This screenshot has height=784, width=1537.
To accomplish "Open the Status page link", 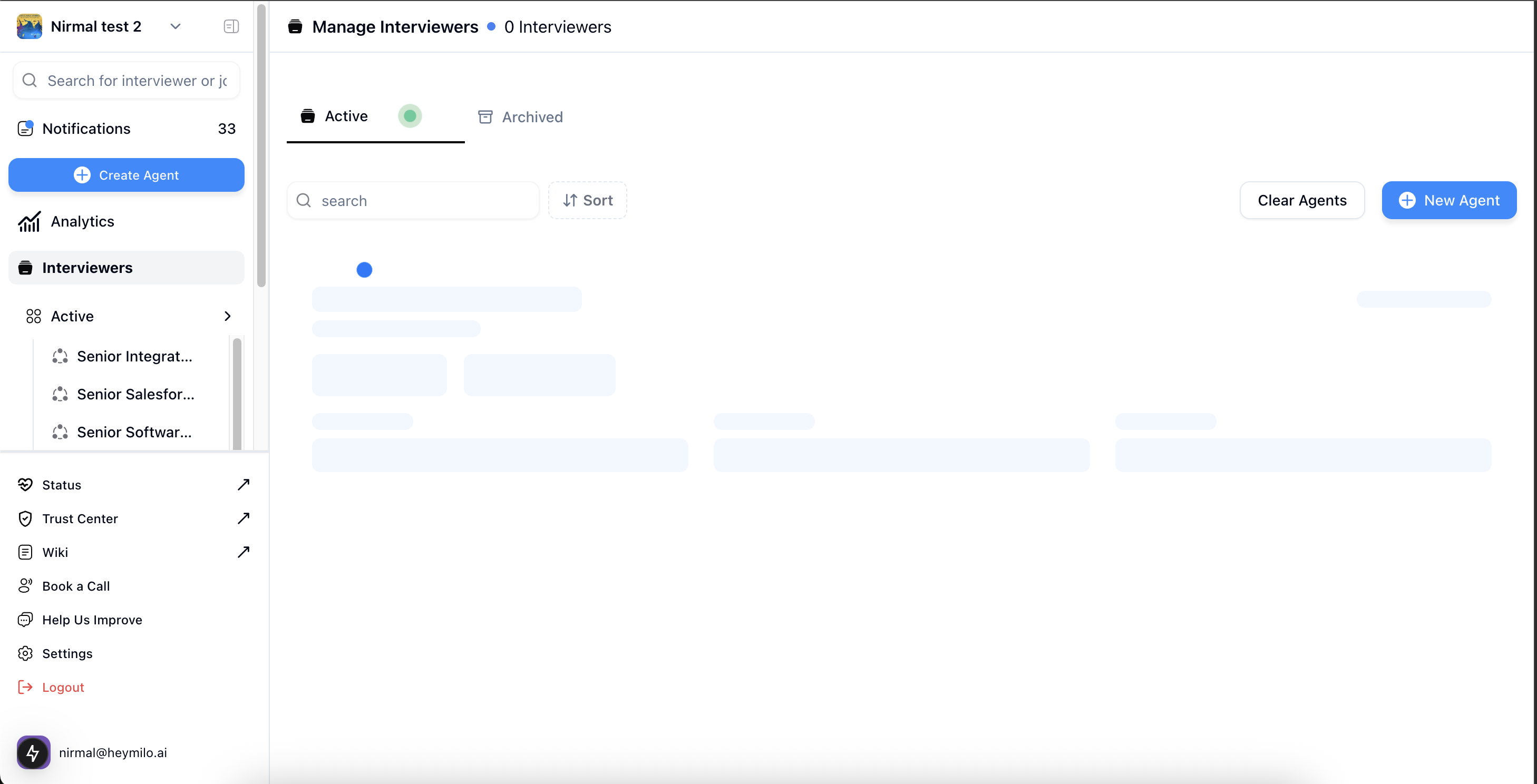I will (62, 485).
